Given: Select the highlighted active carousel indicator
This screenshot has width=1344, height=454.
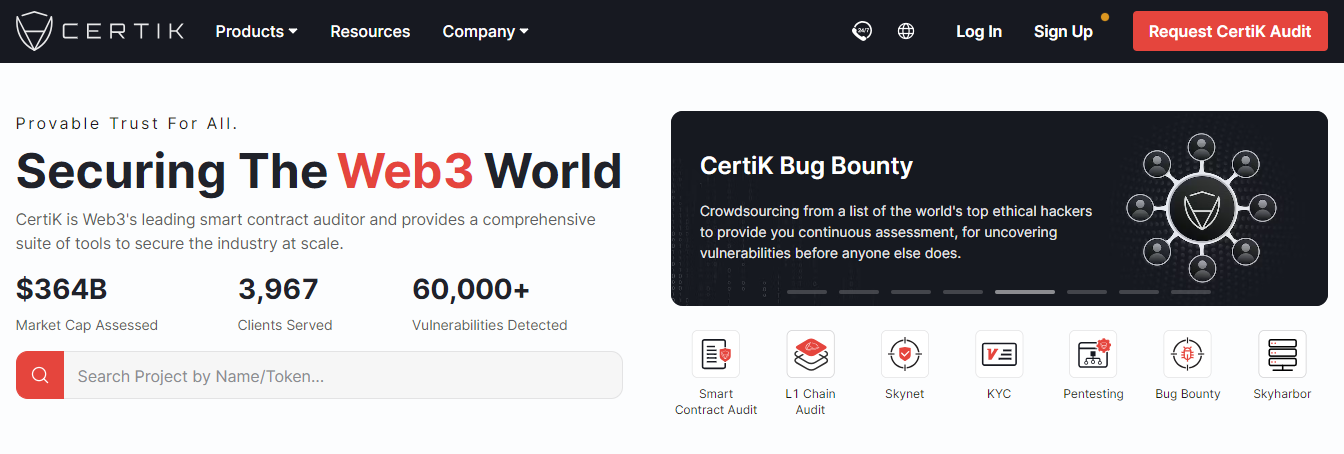Looking at the screenshot, I should tap(1025, 292).
